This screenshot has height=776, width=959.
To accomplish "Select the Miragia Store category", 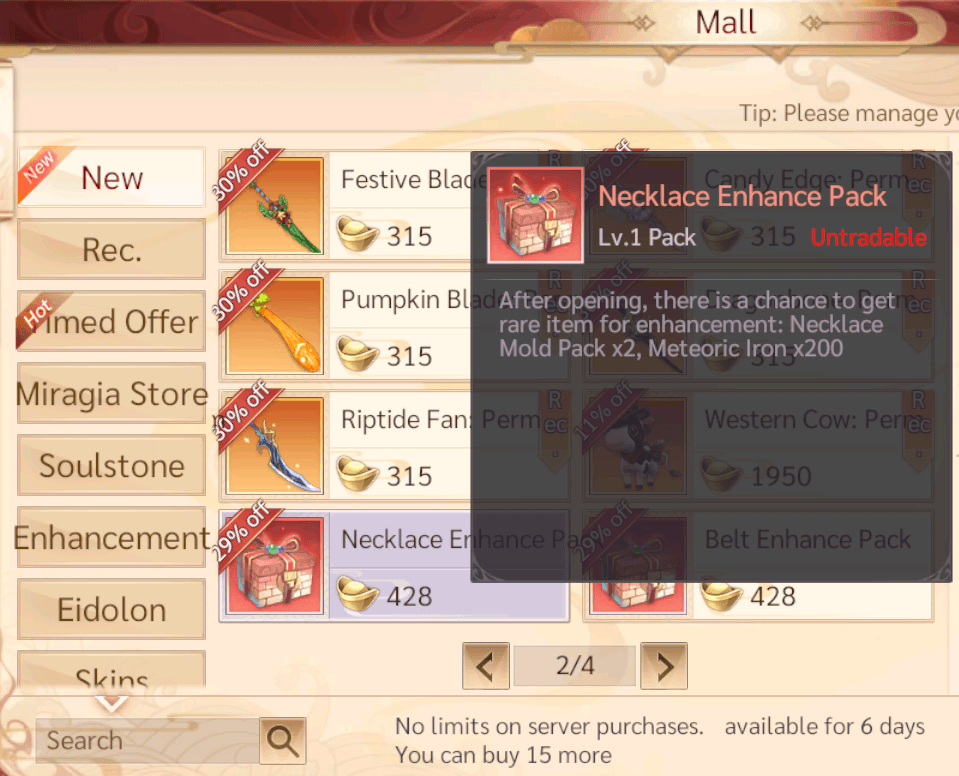I will point(111,393).
